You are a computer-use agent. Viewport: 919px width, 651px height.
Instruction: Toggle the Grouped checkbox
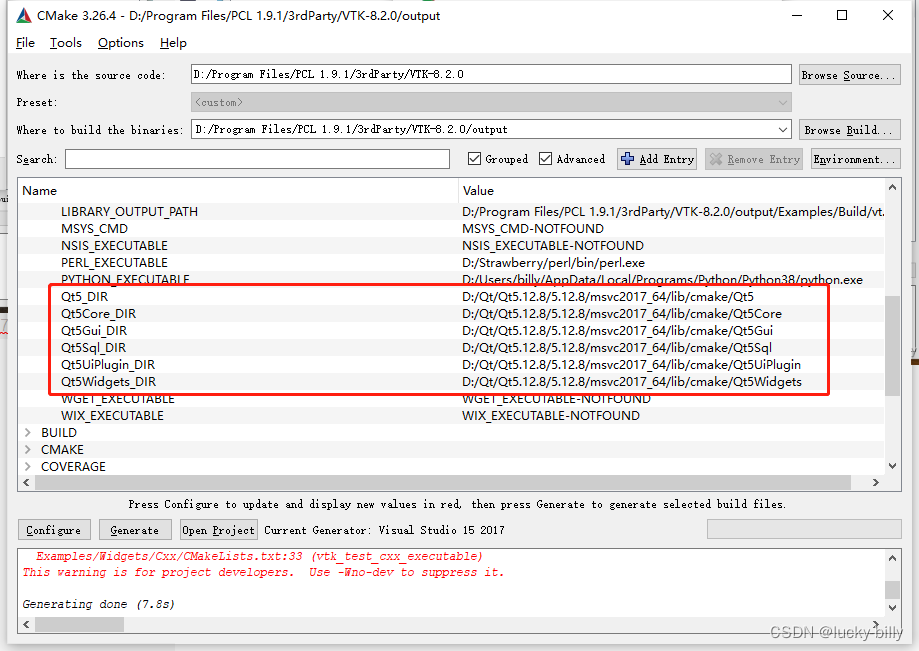pos(475,159)
